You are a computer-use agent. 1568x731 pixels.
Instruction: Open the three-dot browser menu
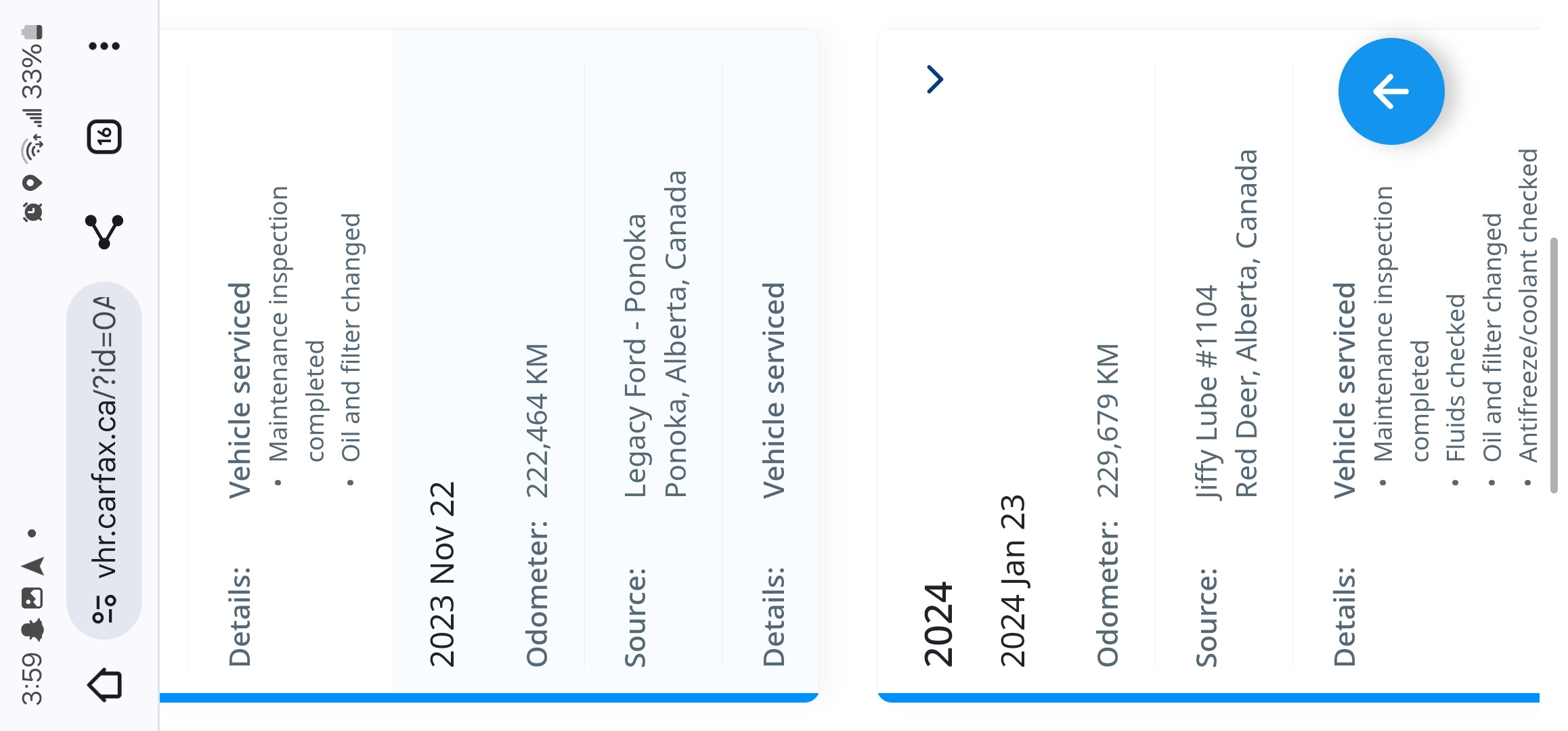point(104,46)
